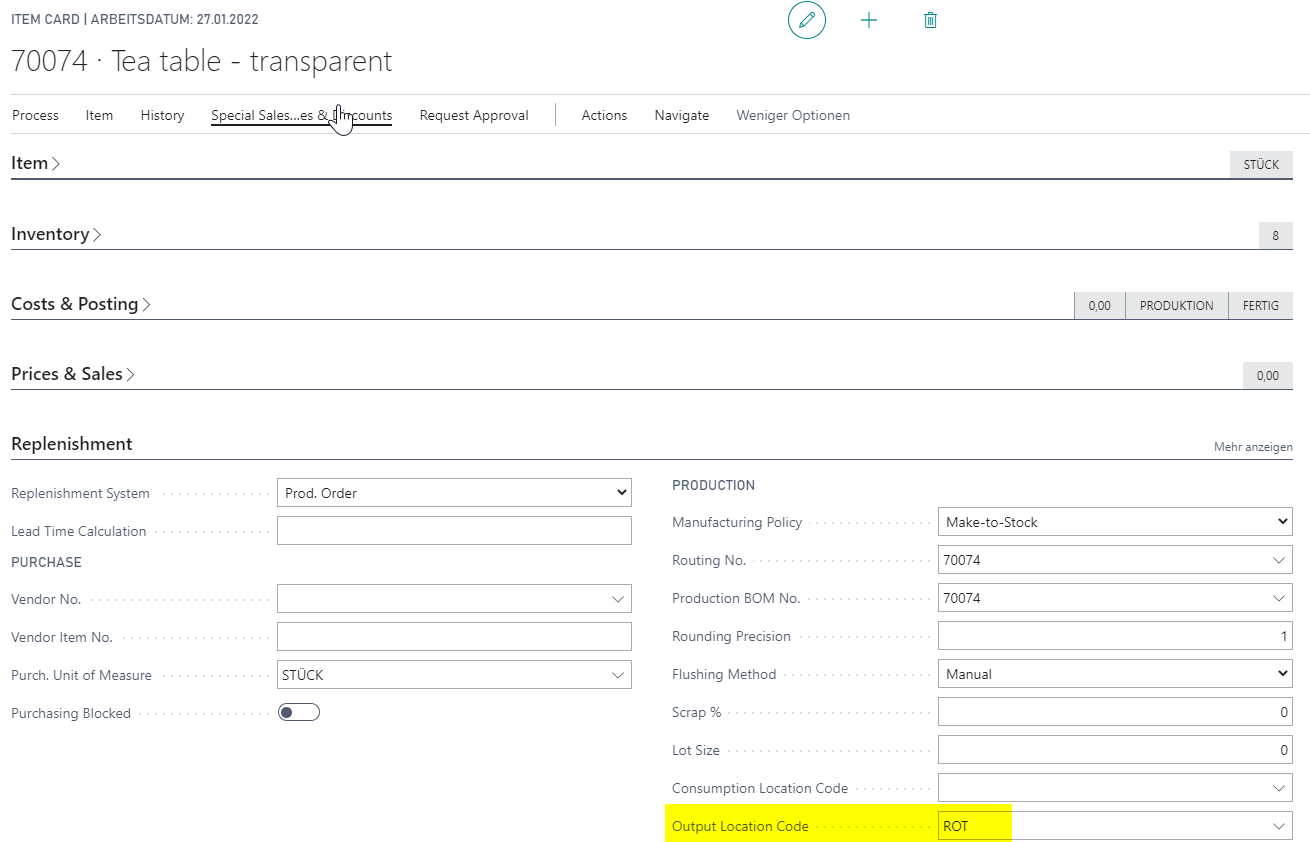Open the Process menu
Image resolution: width=1310 pixels, height=842 pixels.
click(x=35, y=115)
